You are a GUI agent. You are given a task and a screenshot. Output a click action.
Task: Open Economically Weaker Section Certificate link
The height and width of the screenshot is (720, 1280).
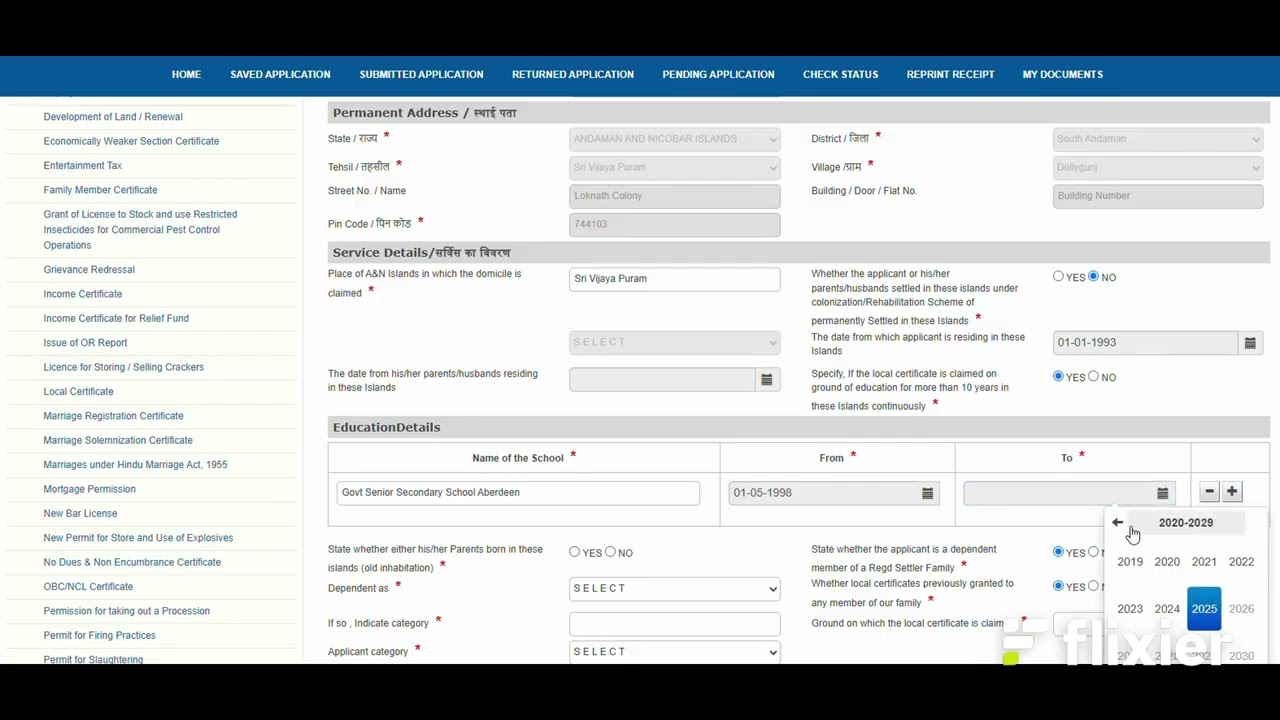coord(131,141)
